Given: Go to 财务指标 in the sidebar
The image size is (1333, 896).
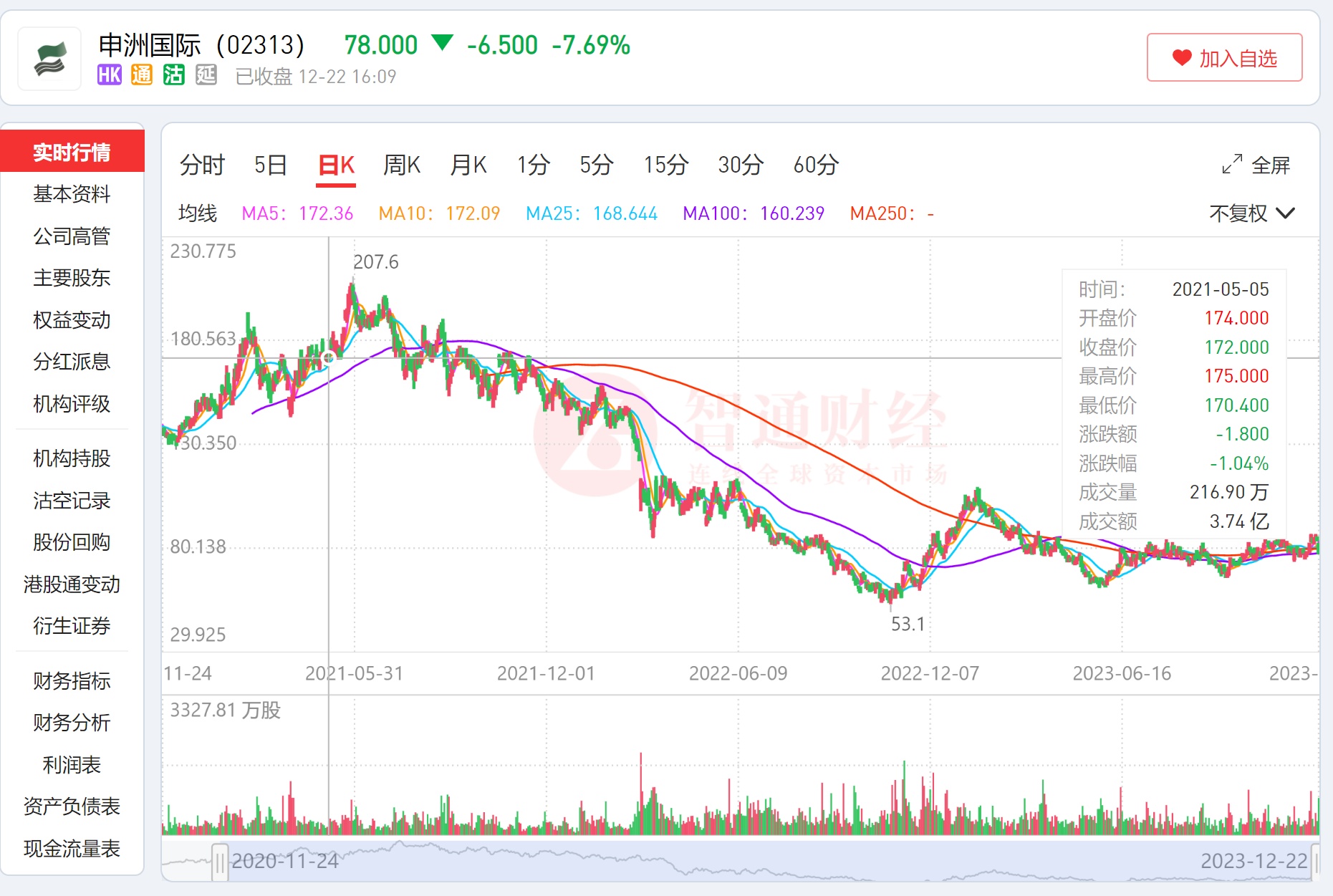Looking at the screenshot, I should click(72, 680).
